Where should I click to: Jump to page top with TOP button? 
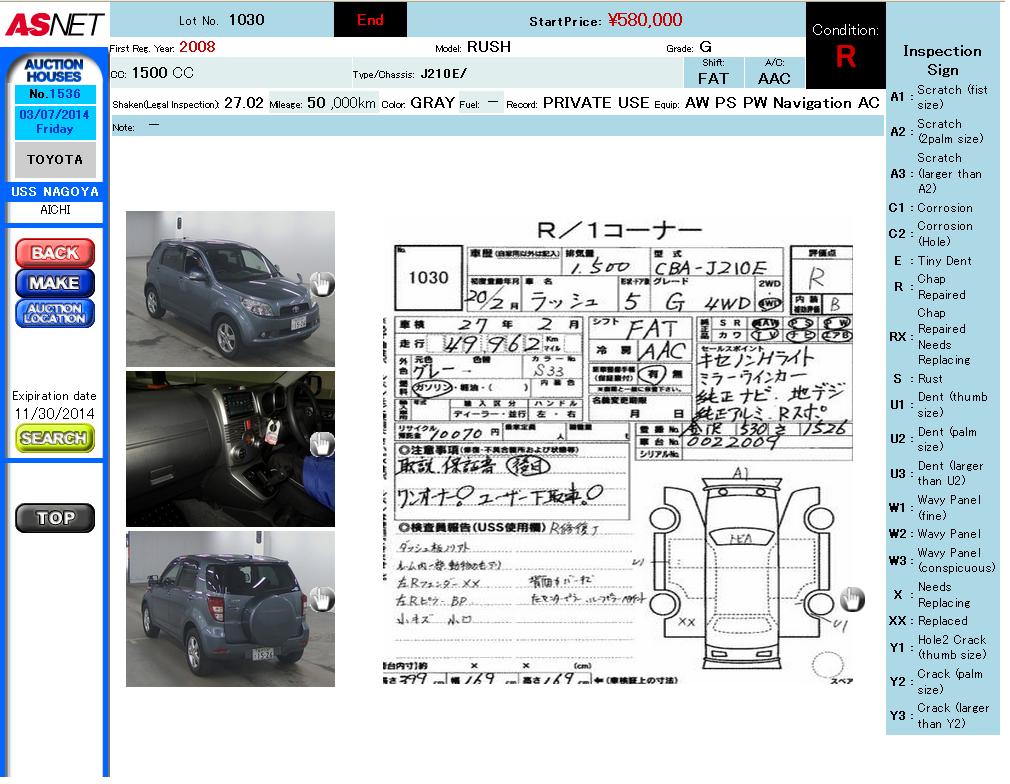[54, 517]
